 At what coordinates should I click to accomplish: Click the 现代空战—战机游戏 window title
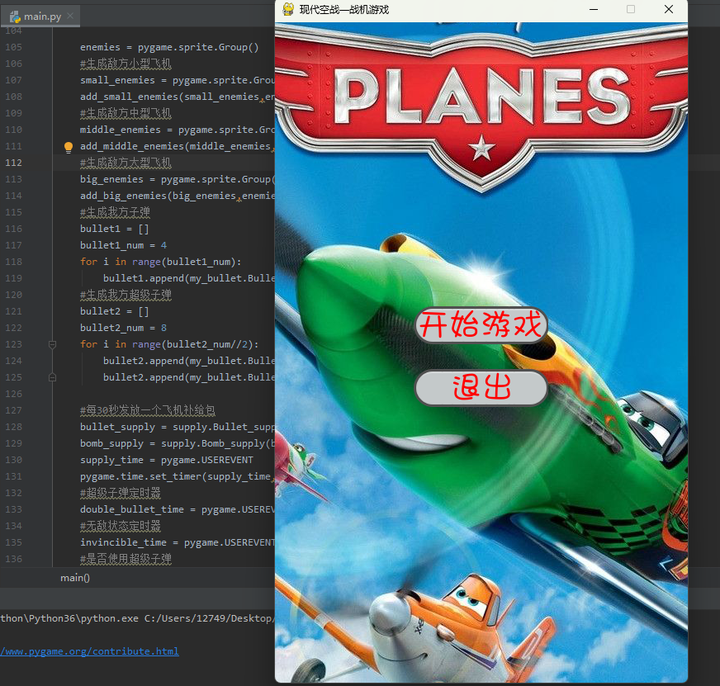point(344,9)
